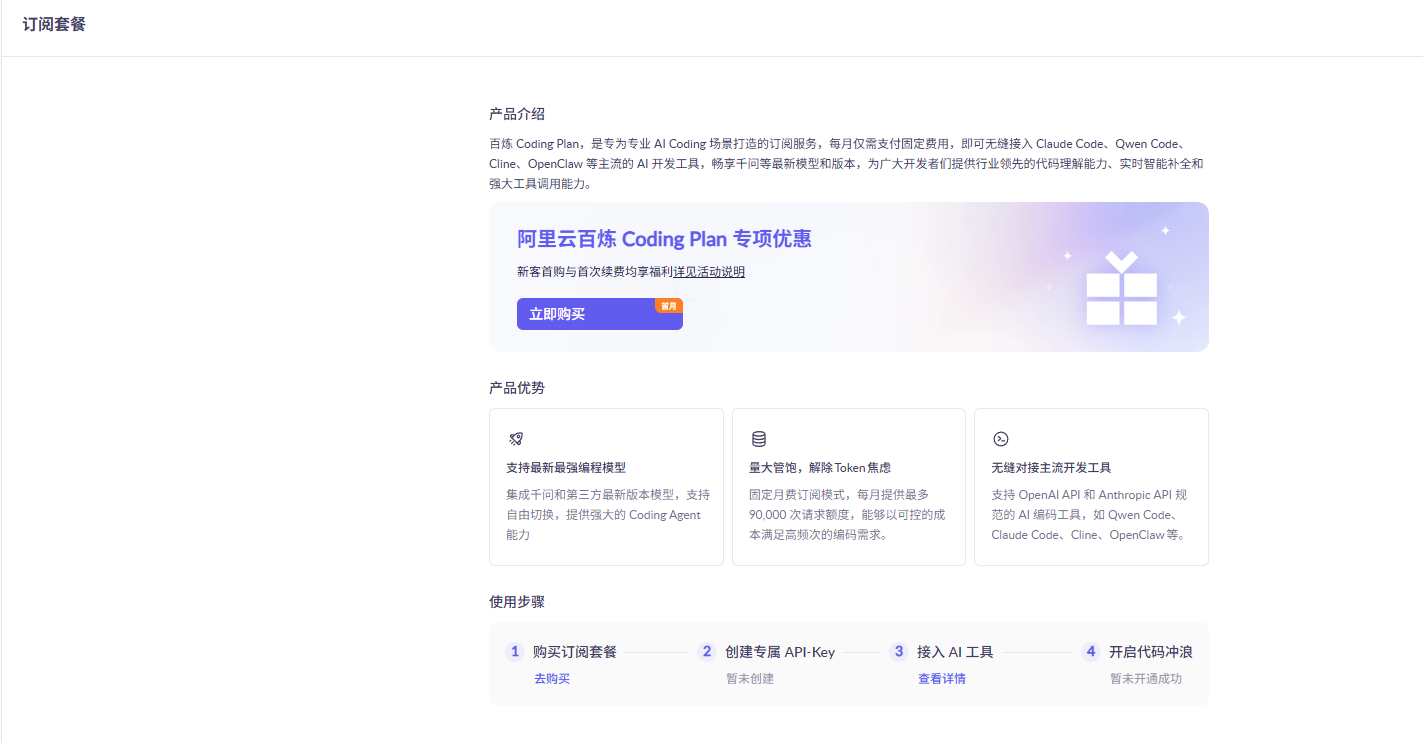
Task: Select the step 3 number badge
Action: click(x=899, y=652)
